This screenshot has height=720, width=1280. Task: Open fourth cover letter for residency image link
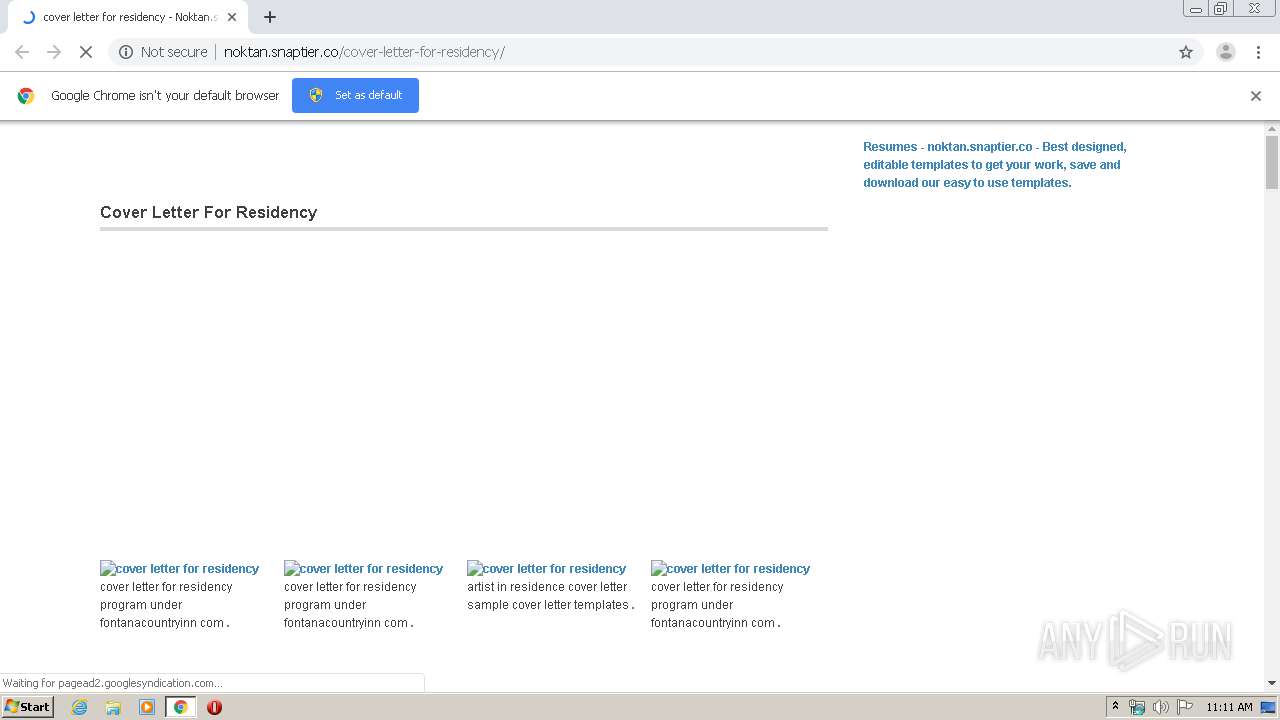730,568
